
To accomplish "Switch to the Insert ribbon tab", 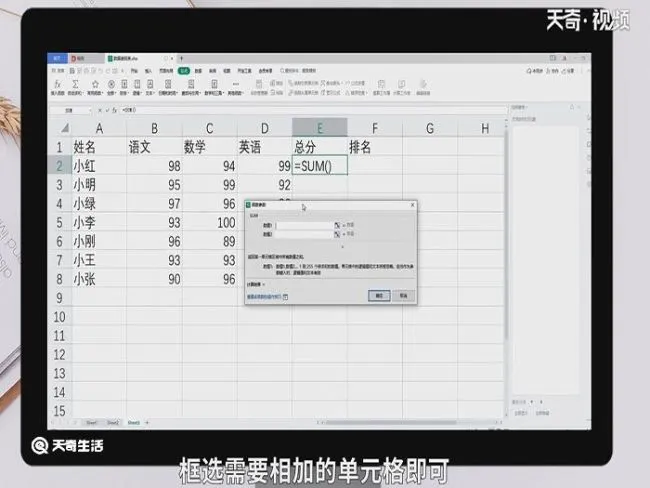I will click(148, 71).
